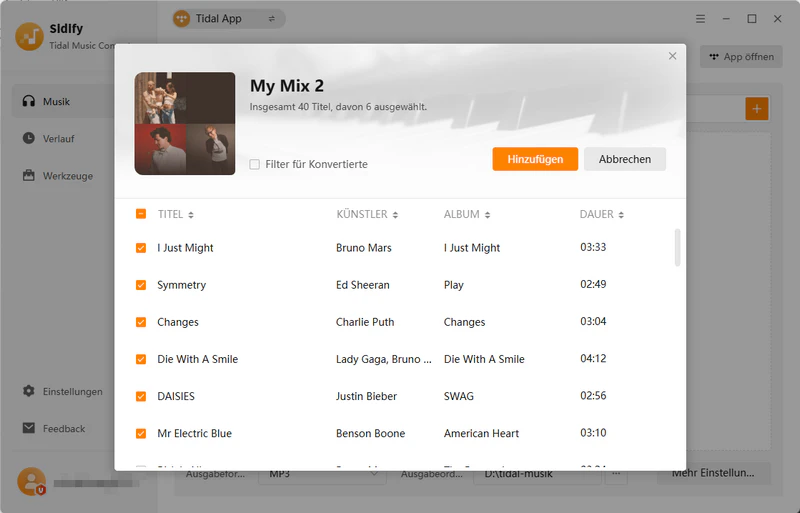Viewport: 800px width, 513px height.
Task: Click the Mehr Einstellungen button
Action: 713,473
